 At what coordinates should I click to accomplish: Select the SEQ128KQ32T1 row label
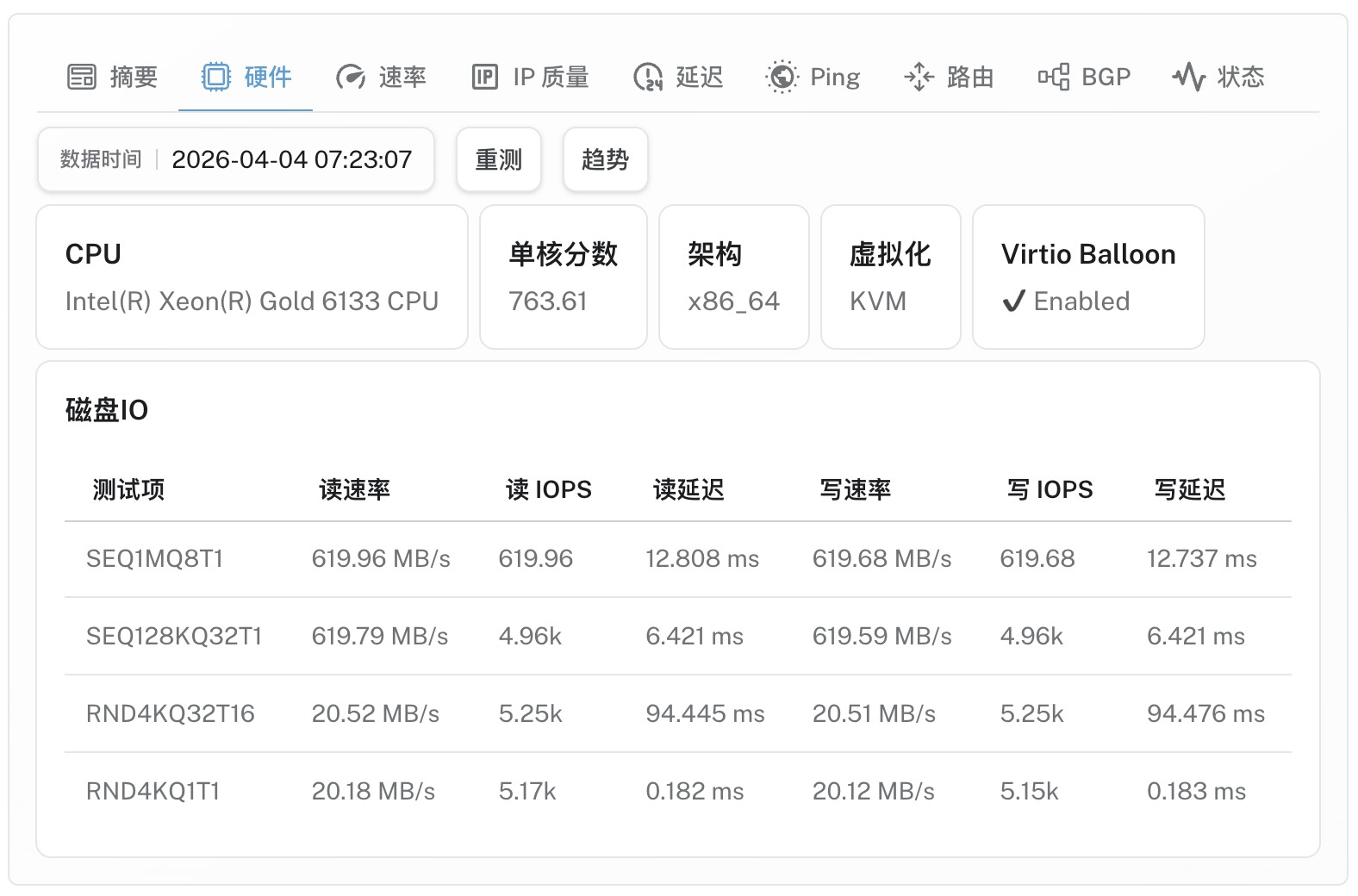[x=174, y=637]
